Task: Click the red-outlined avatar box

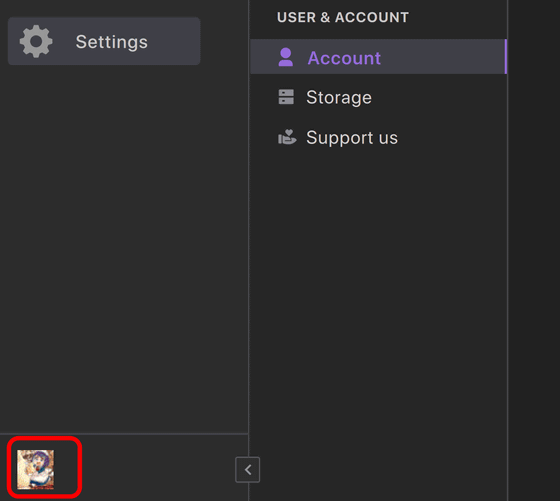Action: point(45,467)
